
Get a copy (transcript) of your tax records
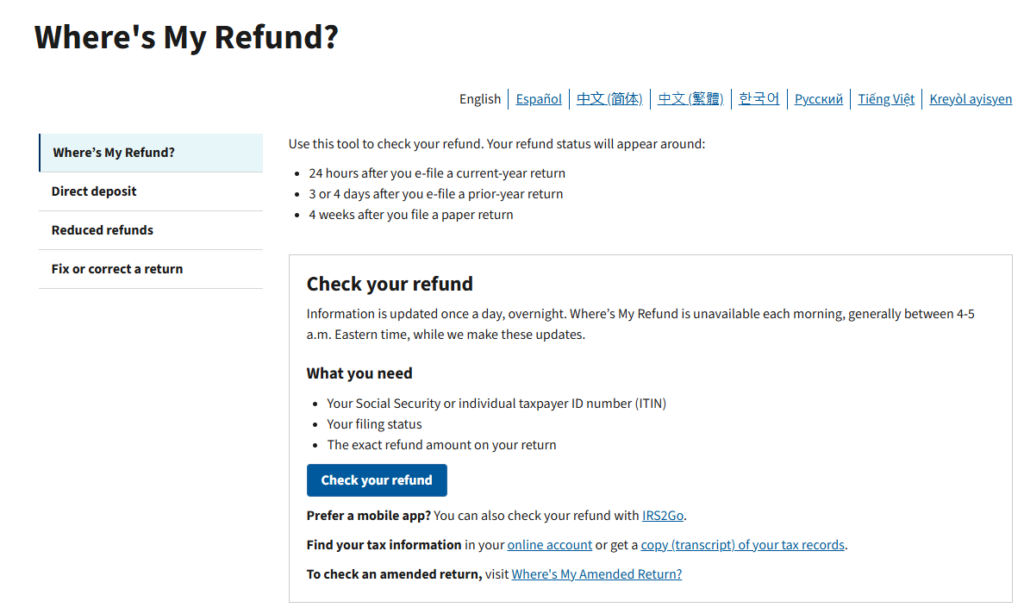pyautogui.click(x=742, y=544)
